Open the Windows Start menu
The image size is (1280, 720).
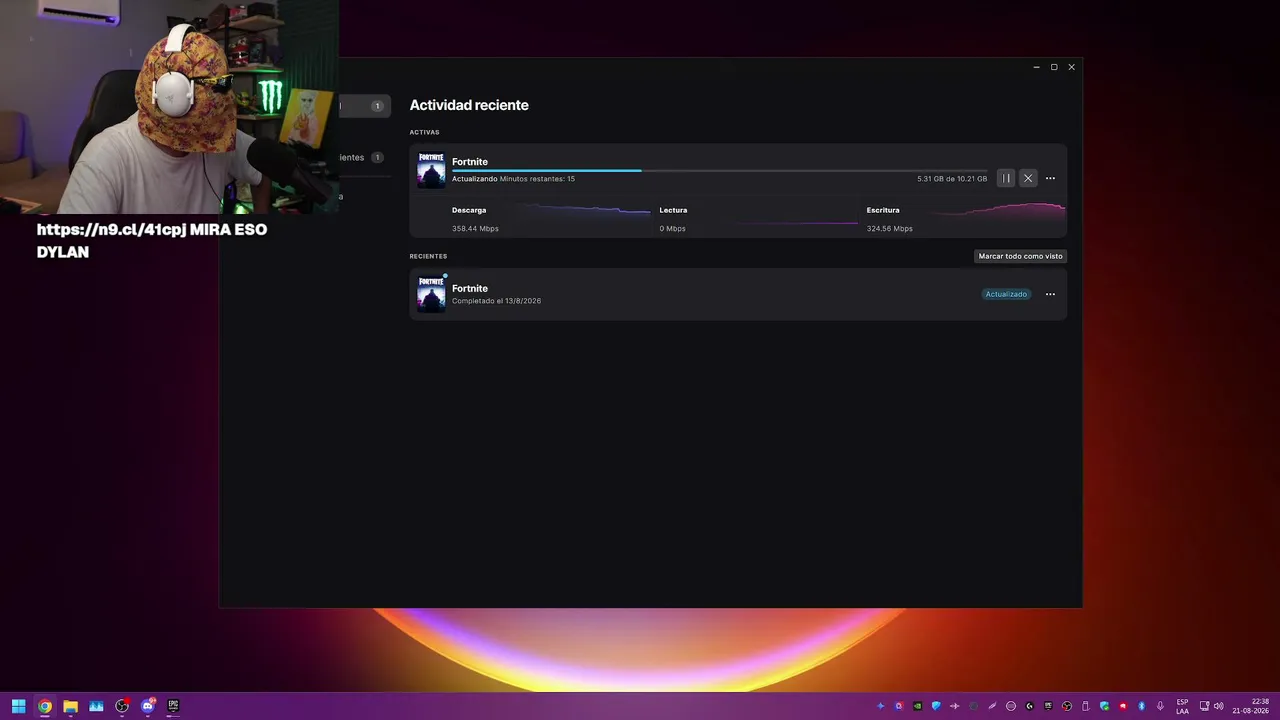point(18,706)
